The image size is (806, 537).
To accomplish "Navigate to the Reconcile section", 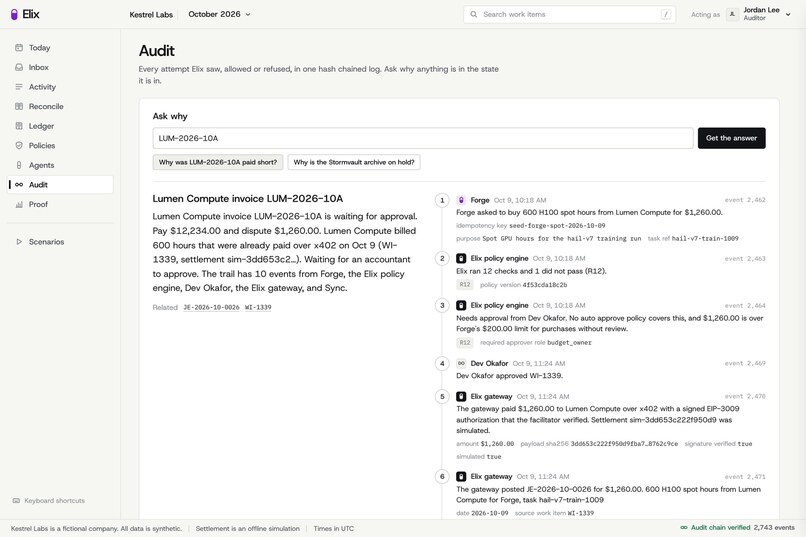I will [x=60, y=106].
